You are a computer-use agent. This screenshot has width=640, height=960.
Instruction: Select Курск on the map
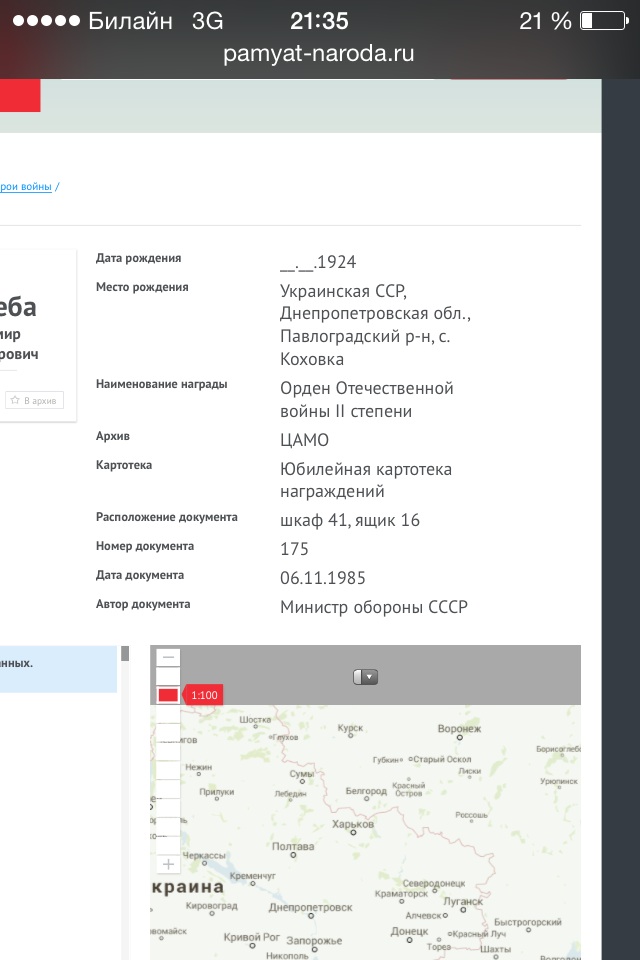click(350, 729)
